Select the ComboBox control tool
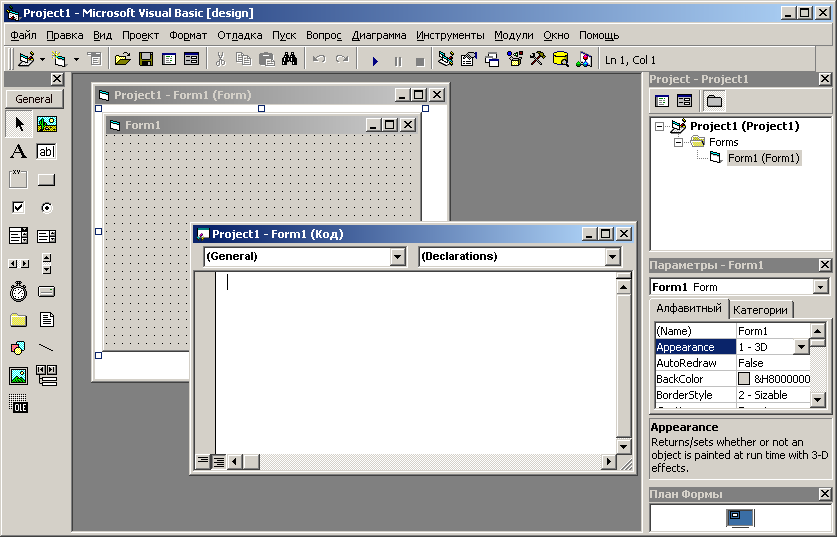This screenshot has height=537, width=837. click(18, 235)
